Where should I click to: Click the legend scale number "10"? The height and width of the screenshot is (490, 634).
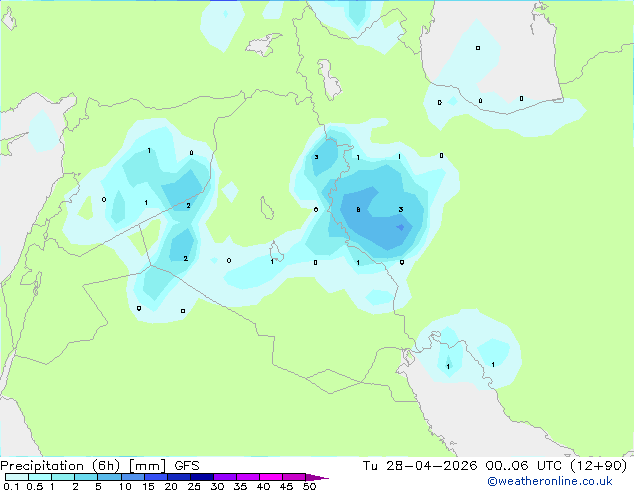125,486
